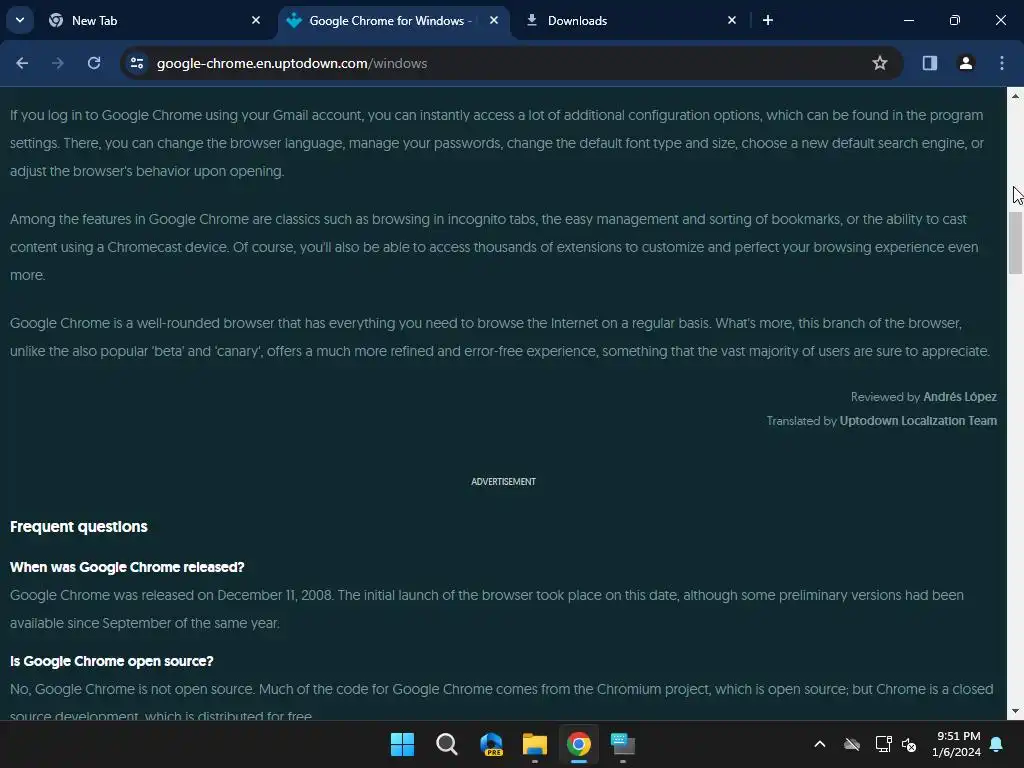
Task: Close the Google Chrome for Windows tab
Action: click(x=494, y=20)
